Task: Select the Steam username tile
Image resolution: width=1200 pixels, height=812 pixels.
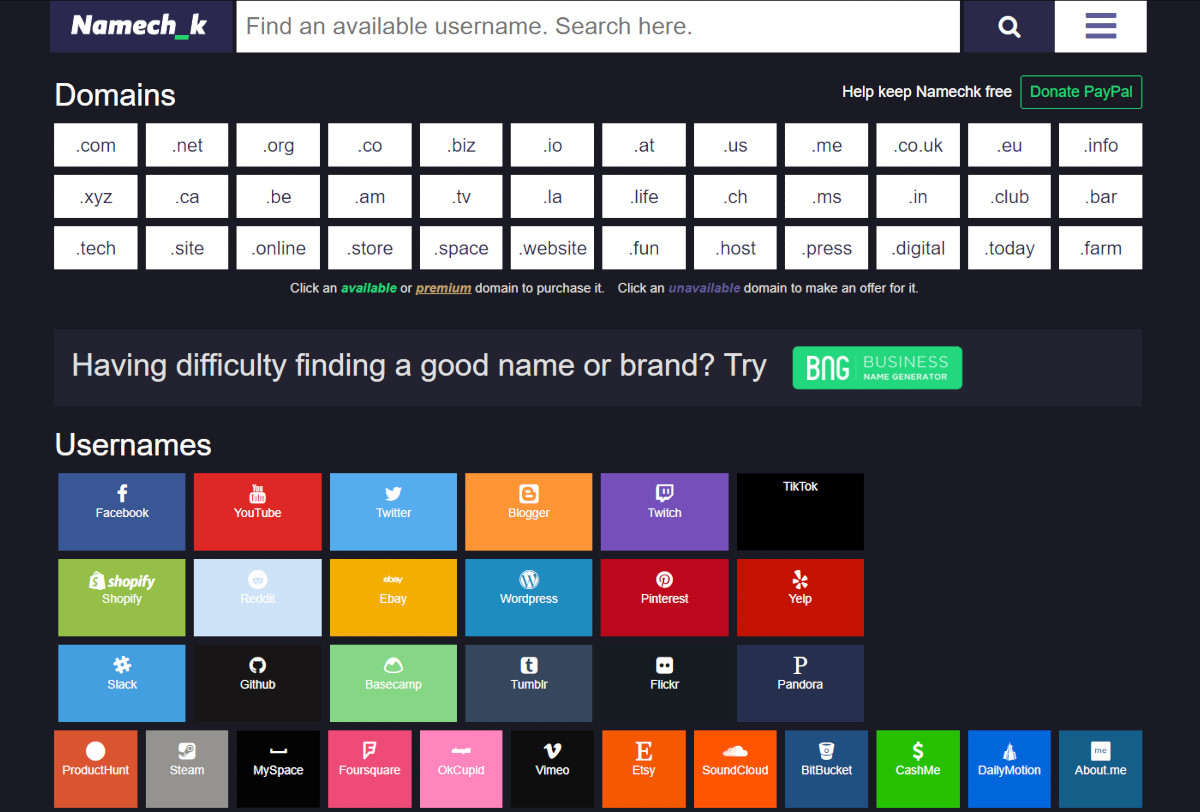Action: tap(187, 768)
